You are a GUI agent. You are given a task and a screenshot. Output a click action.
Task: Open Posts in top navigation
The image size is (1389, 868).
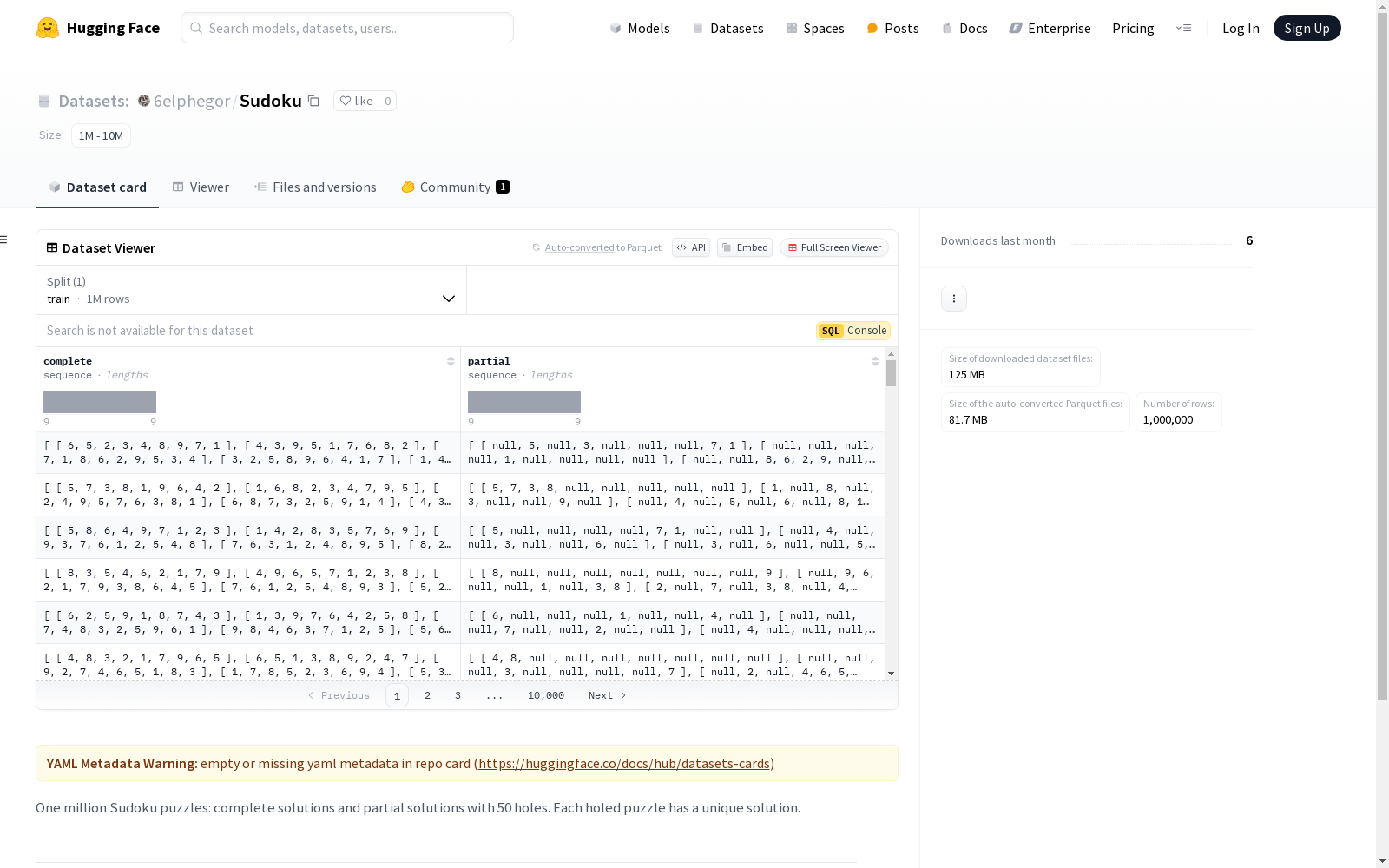(893, 28)
